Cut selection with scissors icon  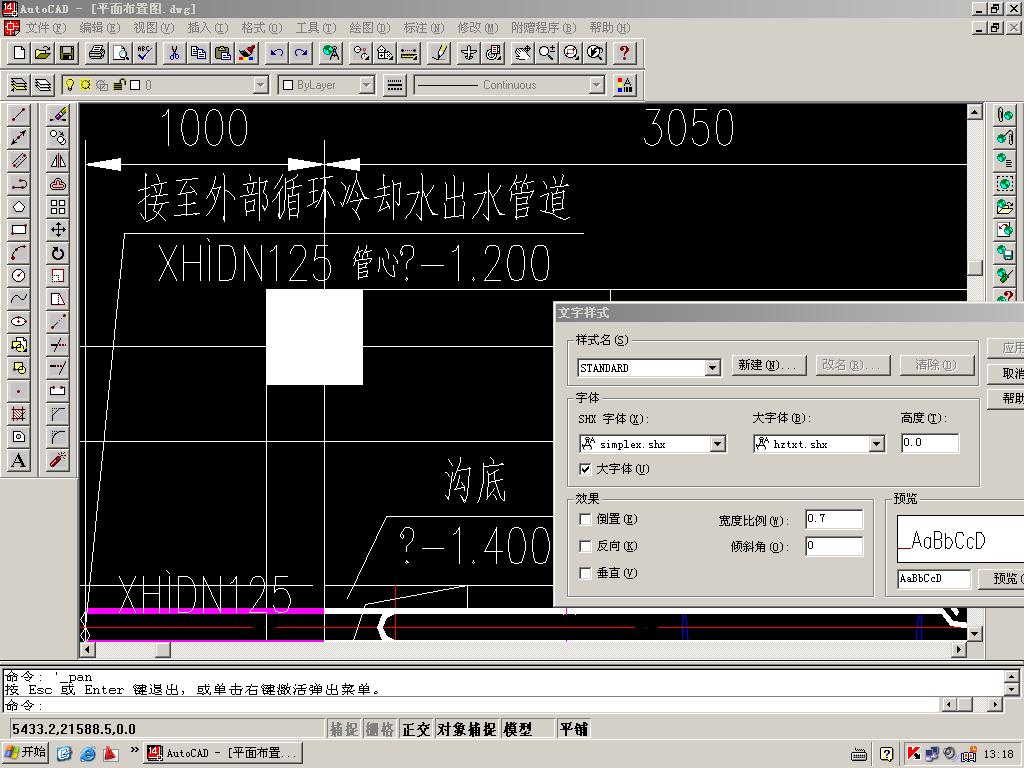pyautogui.click(x=174, y=53)
